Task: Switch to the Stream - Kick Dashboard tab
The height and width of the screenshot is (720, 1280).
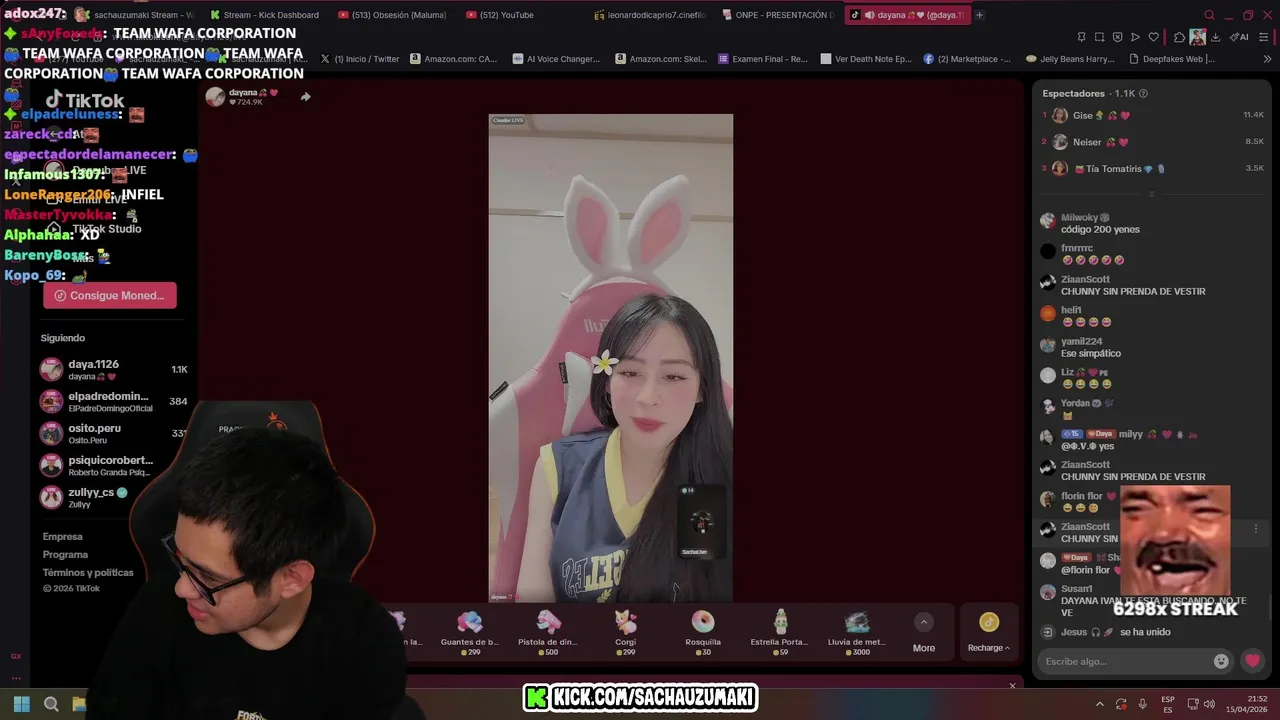Action: [x=264, y=15]
